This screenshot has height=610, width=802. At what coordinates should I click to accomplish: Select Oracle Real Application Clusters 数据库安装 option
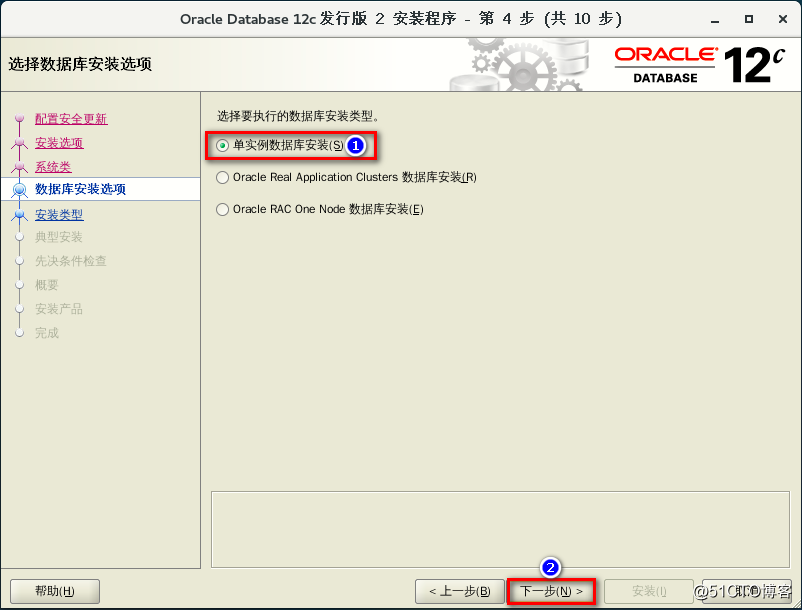tap(221, 177)
